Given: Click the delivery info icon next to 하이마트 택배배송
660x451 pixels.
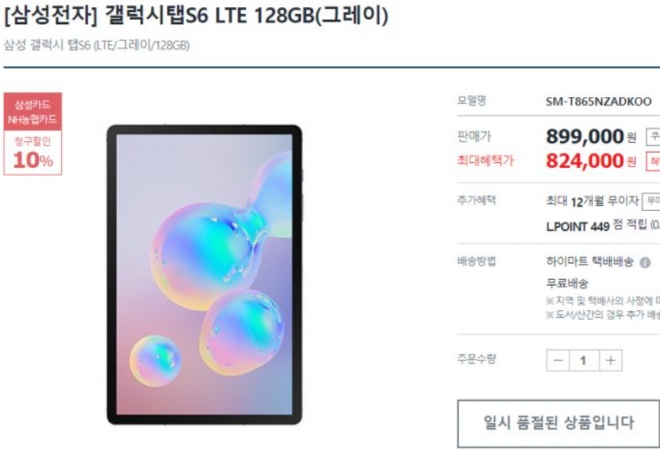Looking at the screenshot, I should 644,263.
